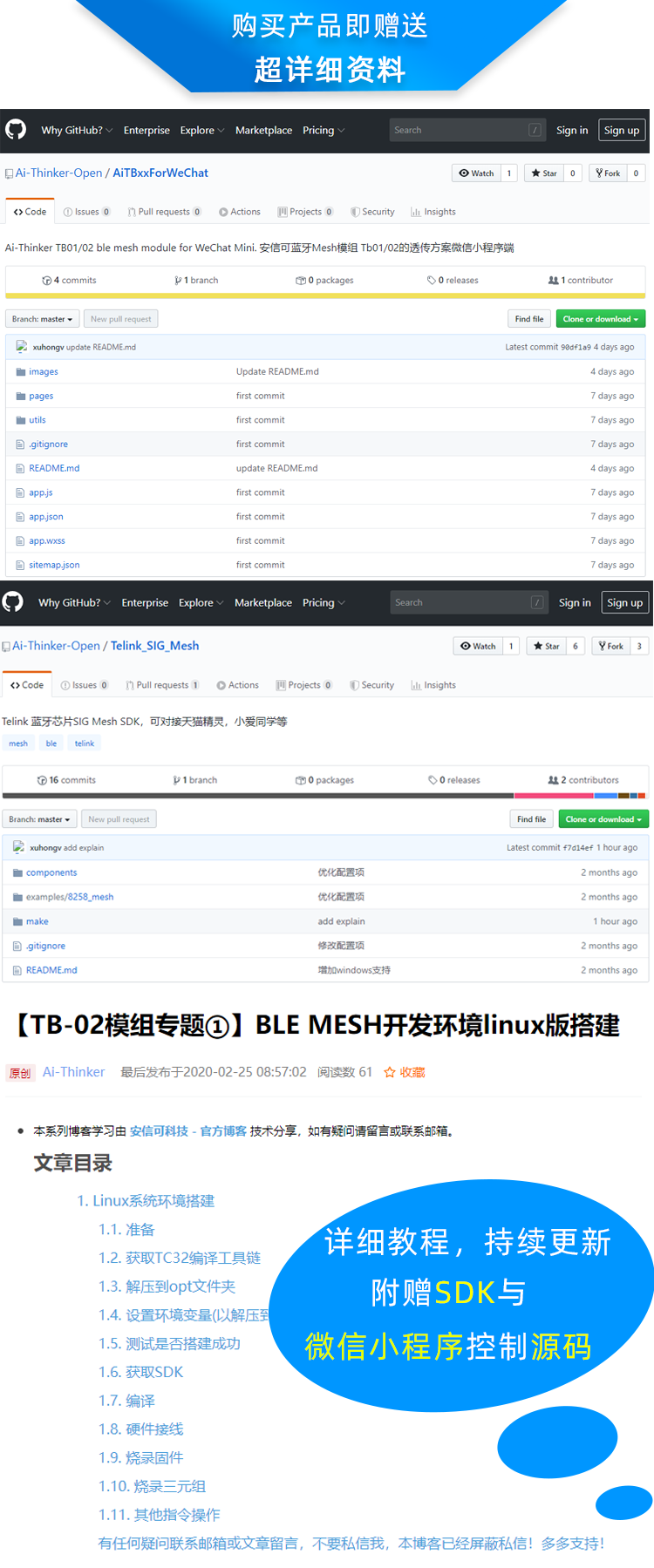This screenshot has width=654, height=1568.
Task: Open blog link '1. Linux系统环境搭建'
Action: click(x=146, y=1201)
